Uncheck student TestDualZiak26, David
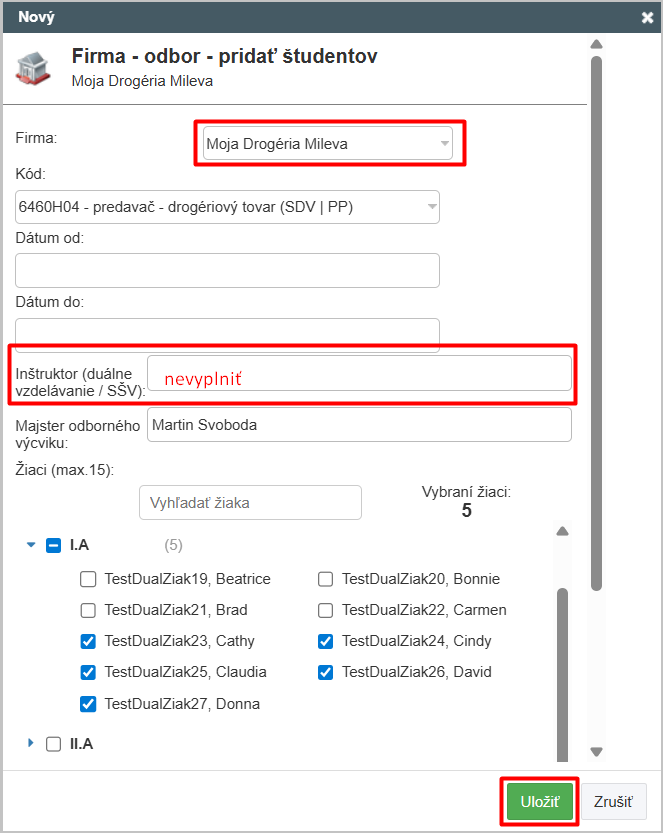The image size is (663, 833). (326, 672)
